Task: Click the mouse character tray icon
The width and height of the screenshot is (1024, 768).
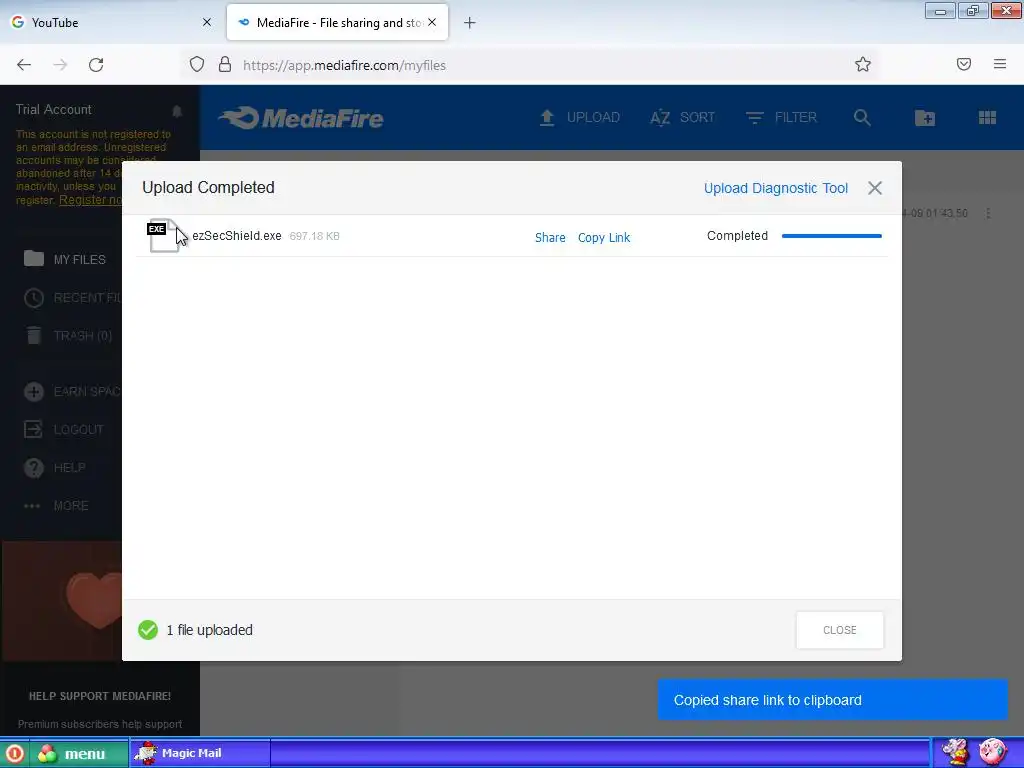Action: [955, 752]
